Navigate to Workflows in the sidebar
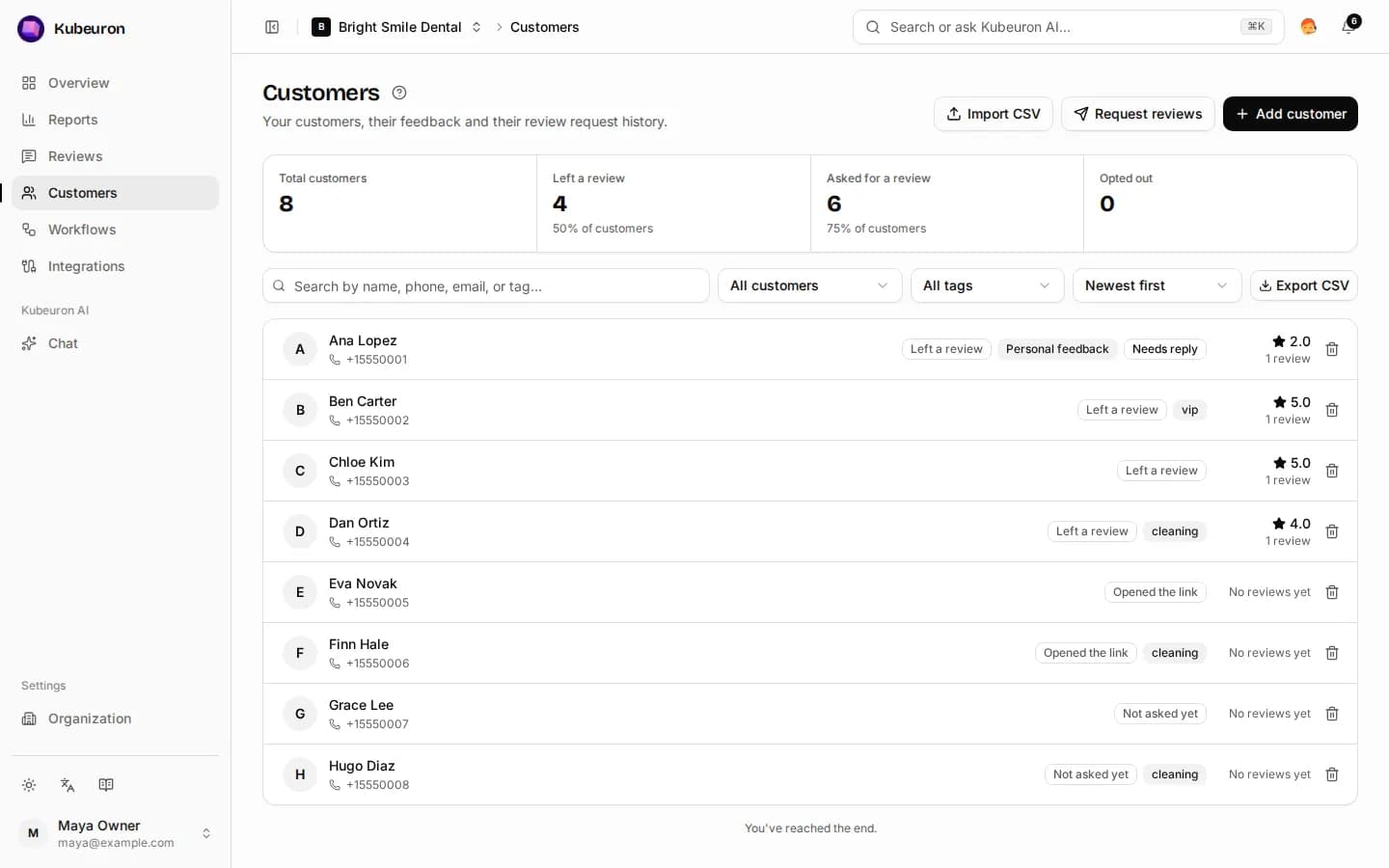This screenshot has width=1389, height=868. [116, 230]
